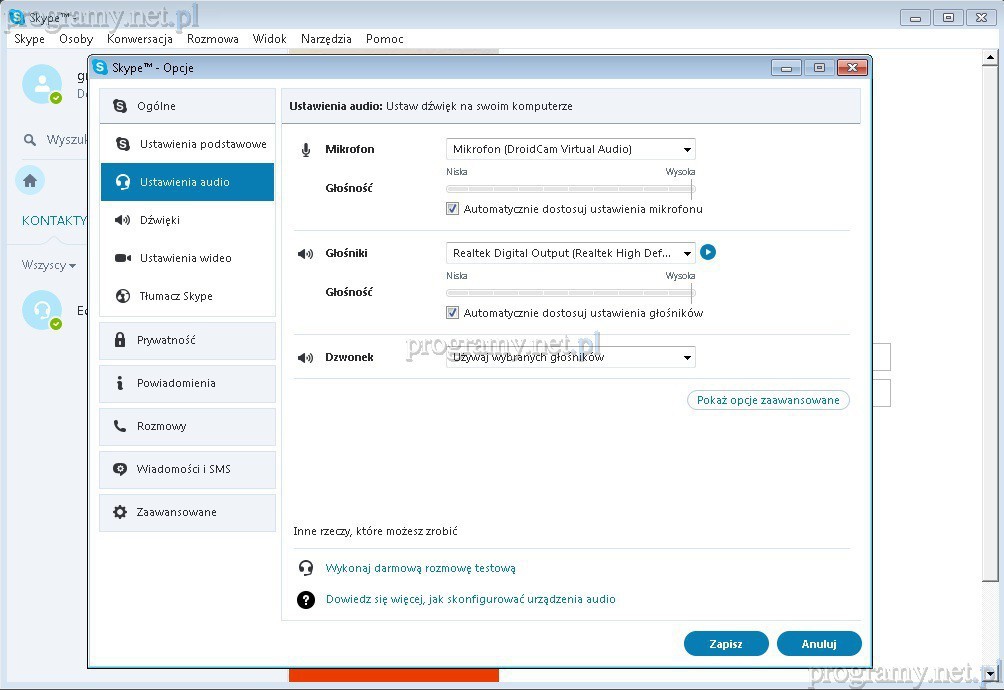
Task: Click the padlock icon beside Prywatność
Action: 120,340
